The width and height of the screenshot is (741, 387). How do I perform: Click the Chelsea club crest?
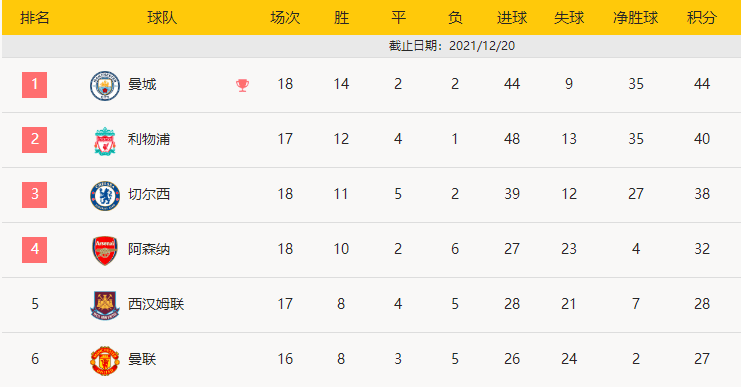tap(105, 196)
